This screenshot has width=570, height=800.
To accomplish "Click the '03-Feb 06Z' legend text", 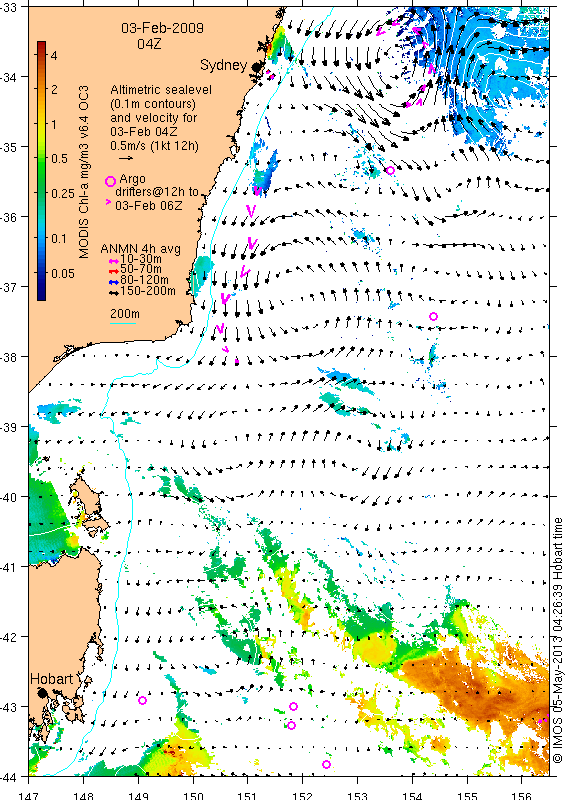I will click(149, 206).
